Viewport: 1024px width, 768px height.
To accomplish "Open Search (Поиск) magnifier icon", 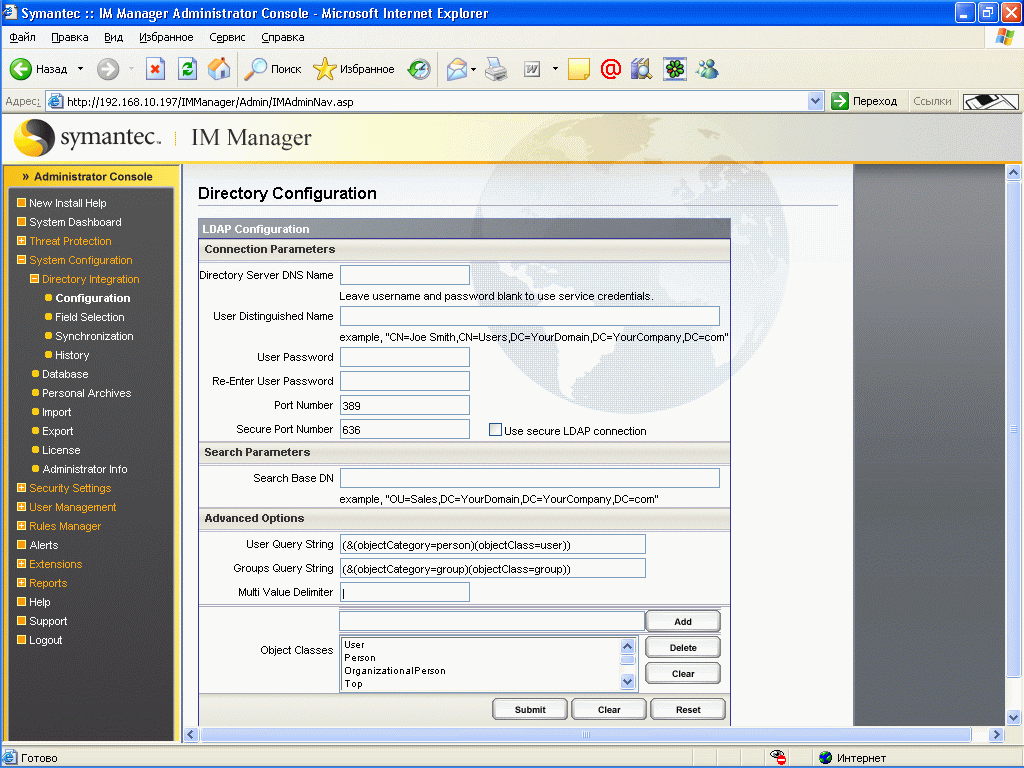I will pyautogui.click(x=255, y=69).
